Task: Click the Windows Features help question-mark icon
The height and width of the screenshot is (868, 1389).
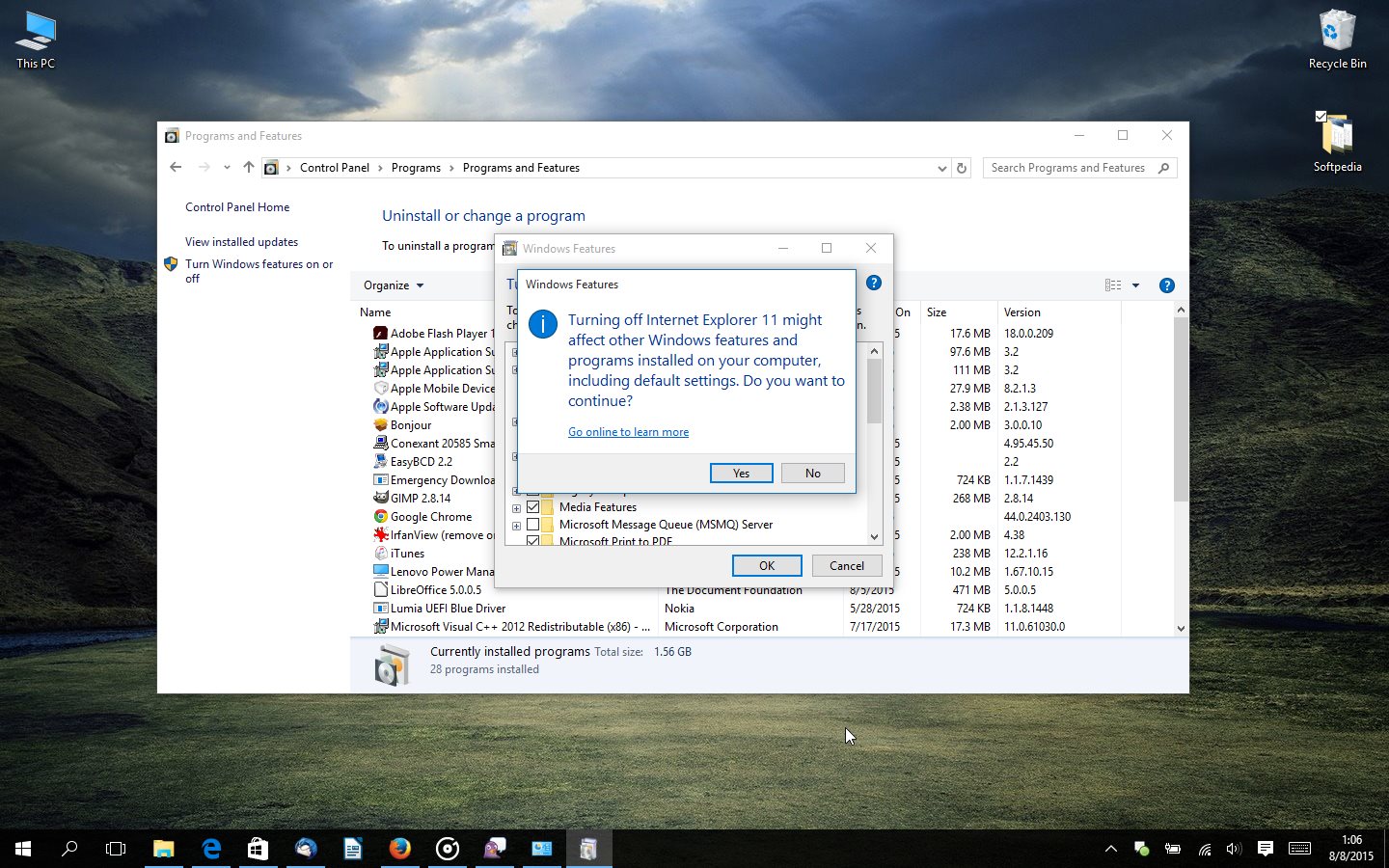Action: 874,283
